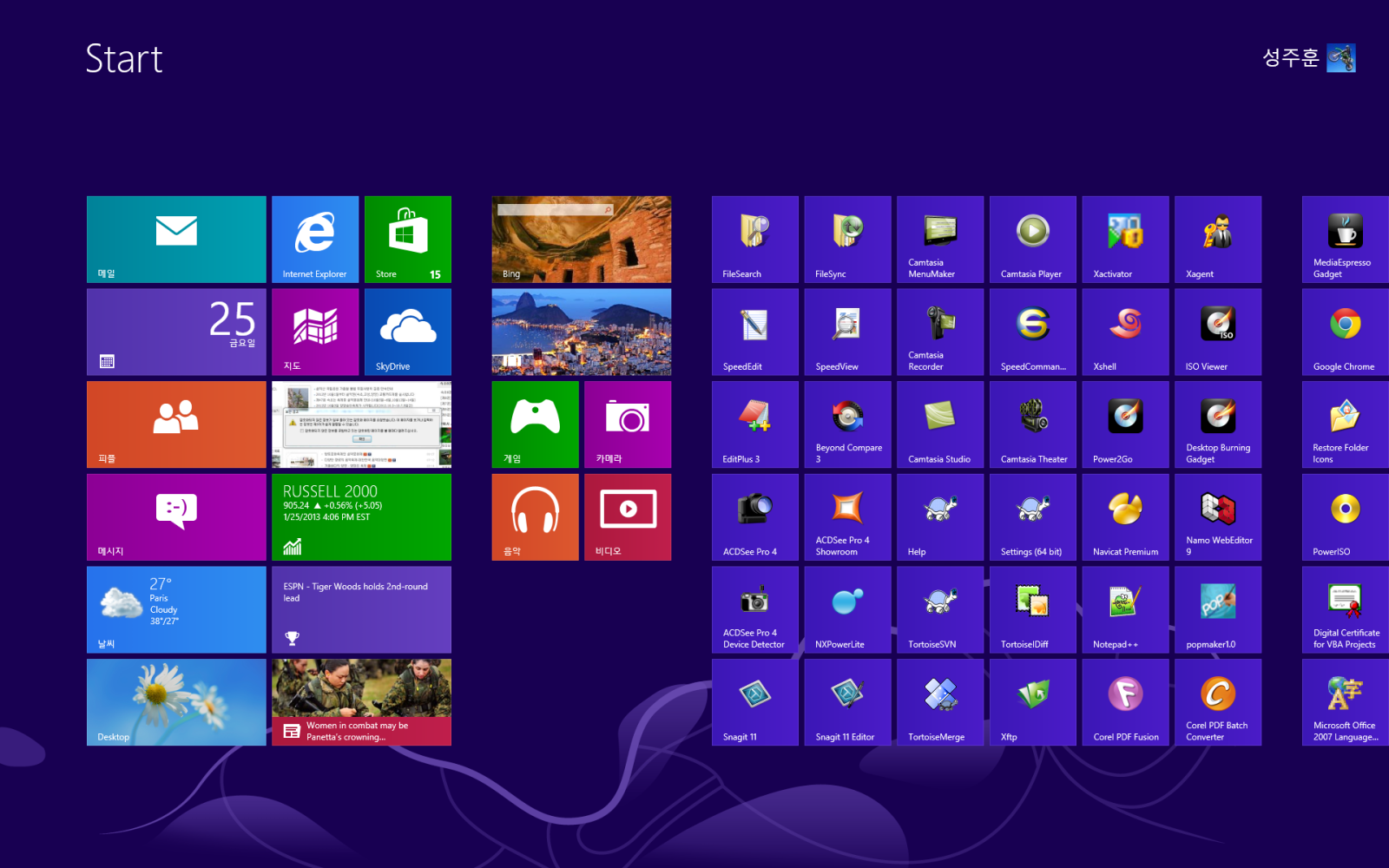This screenshot has width=1389, height=868.
Task: Open the Video (비디오) tile
Action: (628, 517)
